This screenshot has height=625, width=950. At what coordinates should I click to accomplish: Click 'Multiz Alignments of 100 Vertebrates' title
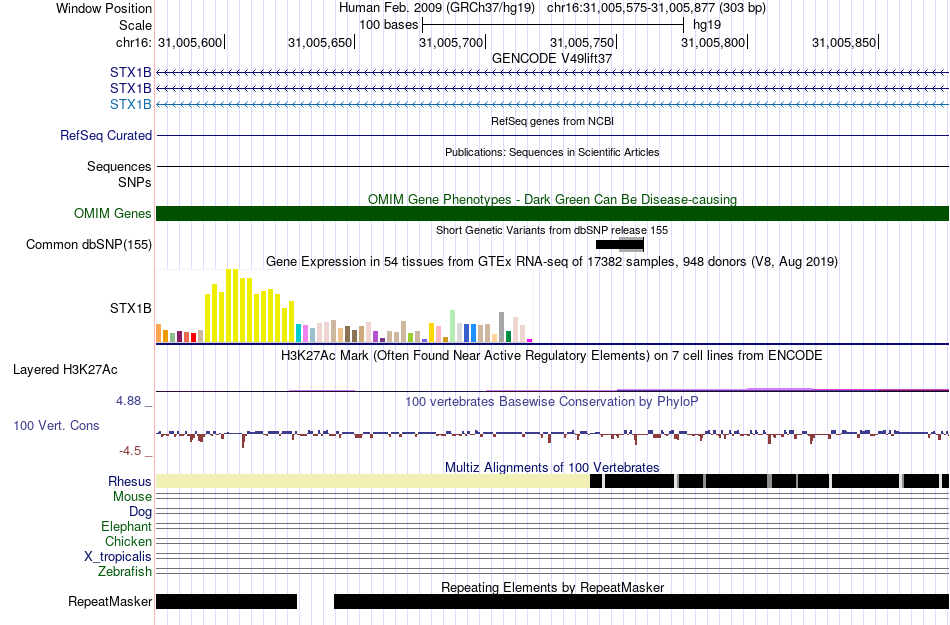pyautogui.click(x=552, y=468)
